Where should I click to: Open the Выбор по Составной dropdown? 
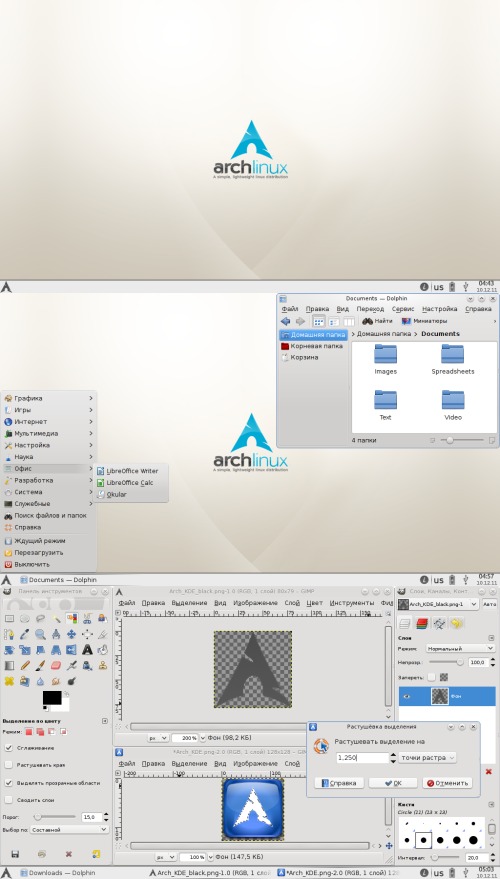(x=70, y=829)
